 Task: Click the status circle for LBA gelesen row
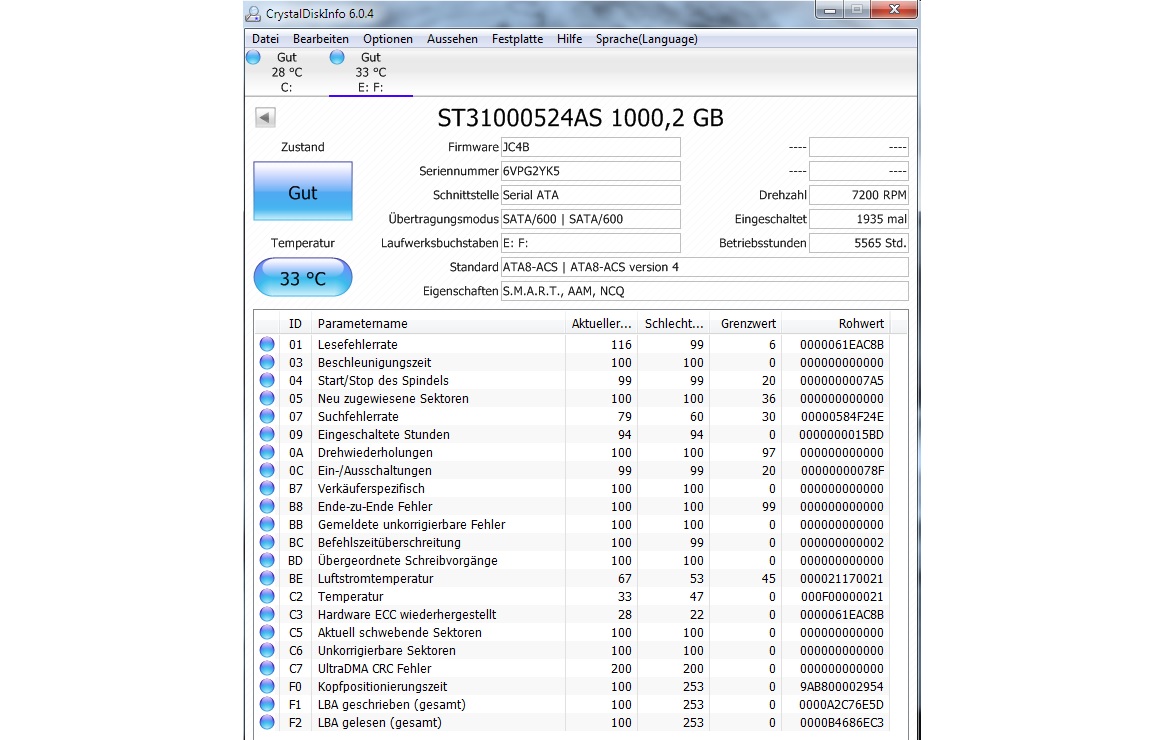267,722
